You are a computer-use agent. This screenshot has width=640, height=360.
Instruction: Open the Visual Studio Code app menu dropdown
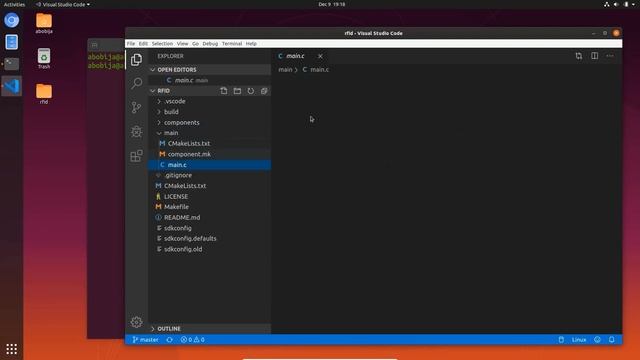point(62,4)
